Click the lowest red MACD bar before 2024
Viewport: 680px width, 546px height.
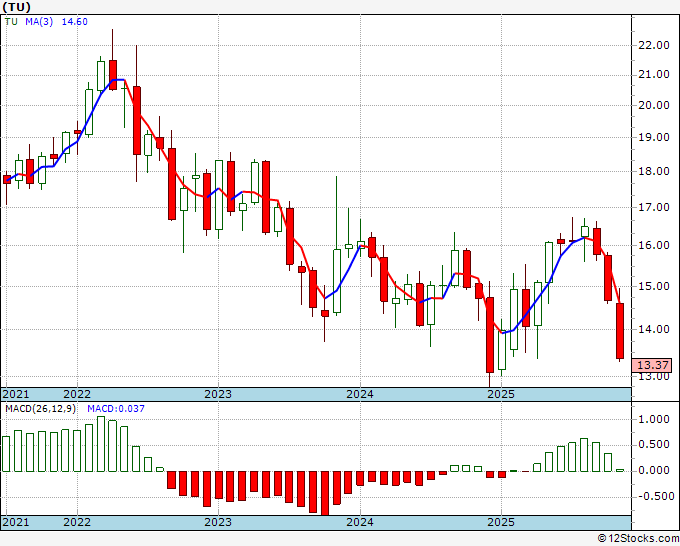(x=325, y=493)
